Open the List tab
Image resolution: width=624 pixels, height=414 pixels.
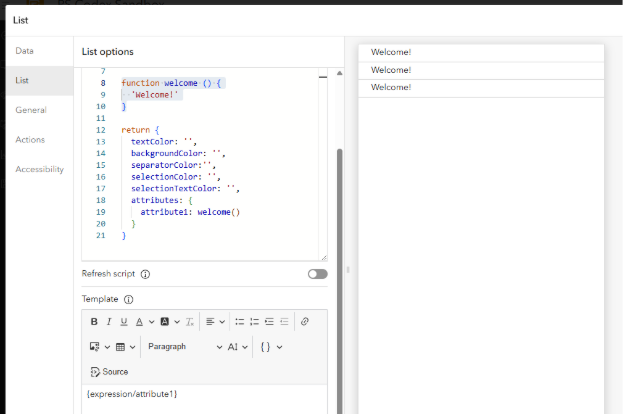tap(39, 80)
